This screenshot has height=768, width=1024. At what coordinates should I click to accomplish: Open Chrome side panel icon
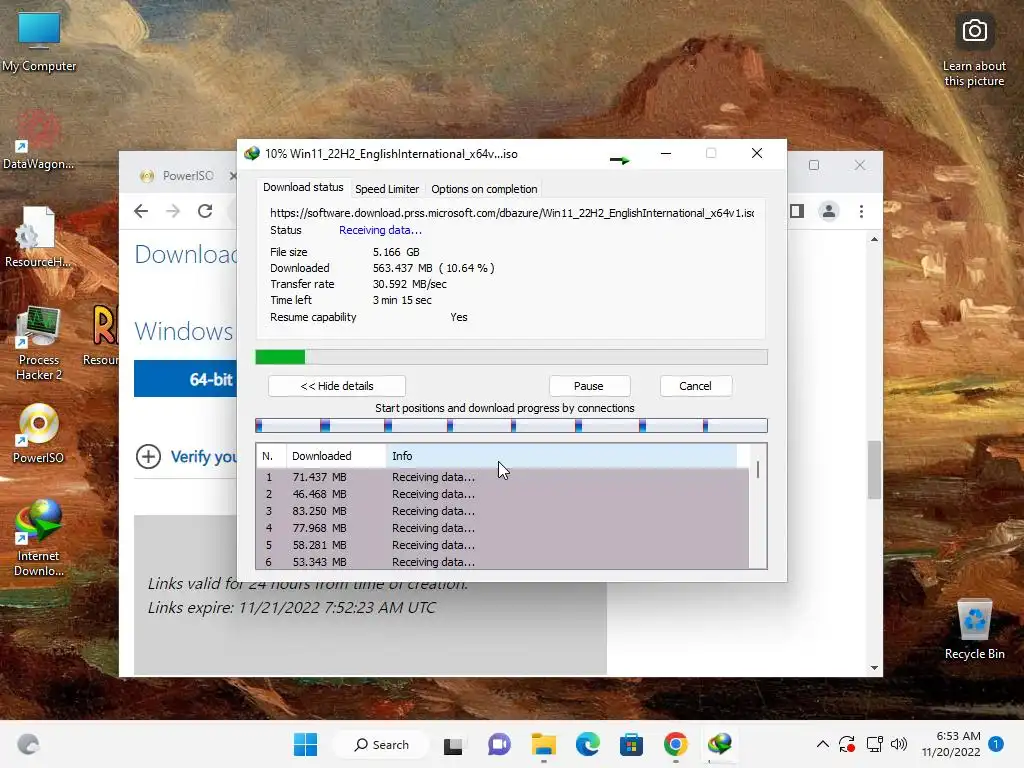pos(797,211)
